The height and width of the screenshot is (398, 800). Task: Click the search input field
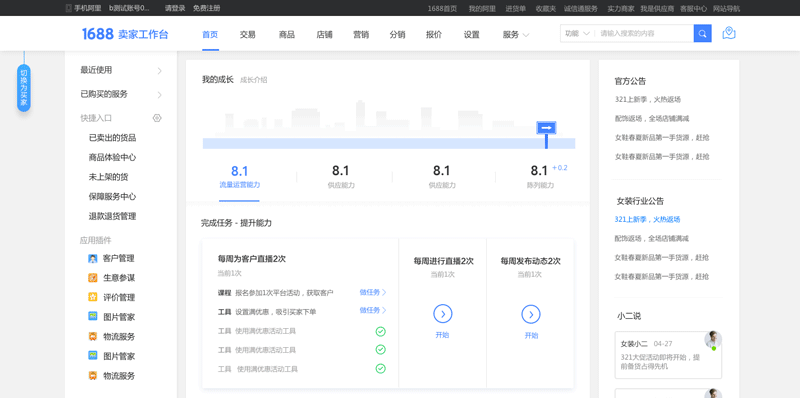(x=645, y=34)
